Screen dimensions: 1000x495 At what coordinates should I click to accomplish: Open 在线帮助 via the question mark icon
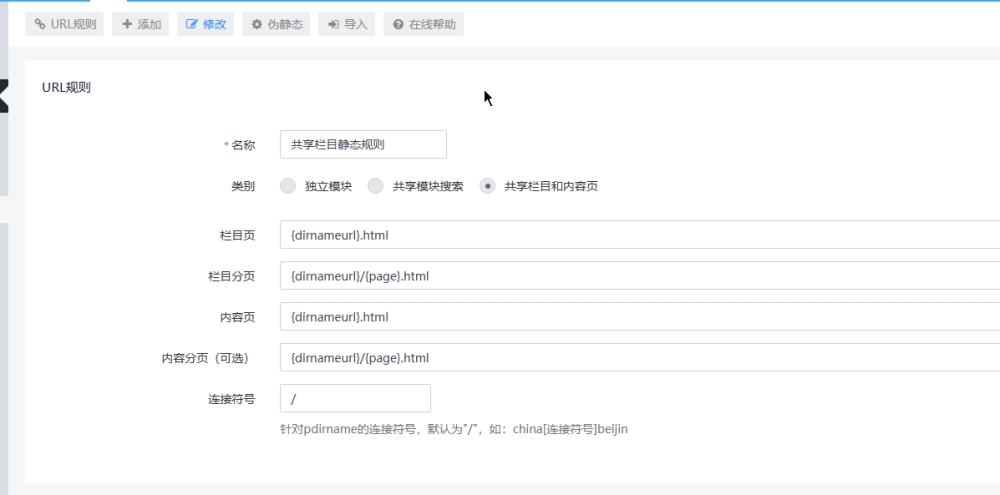pyautogui.click(x=399, y=24)
